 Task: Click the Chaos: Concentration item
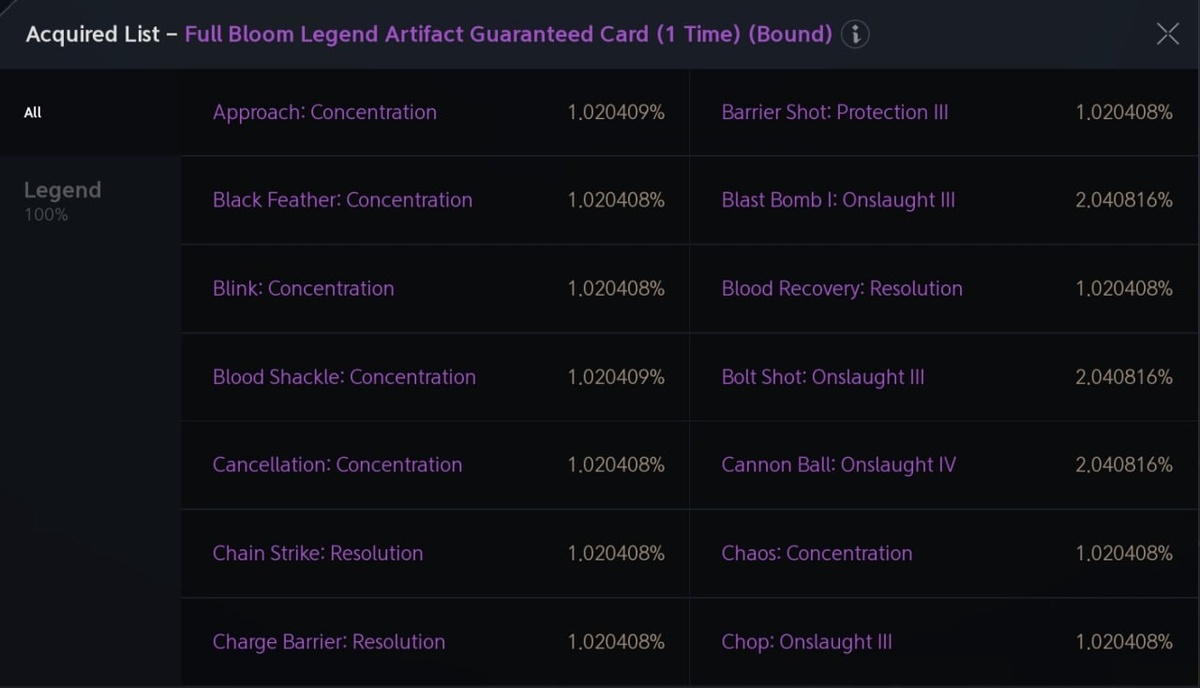click(817, 553)
